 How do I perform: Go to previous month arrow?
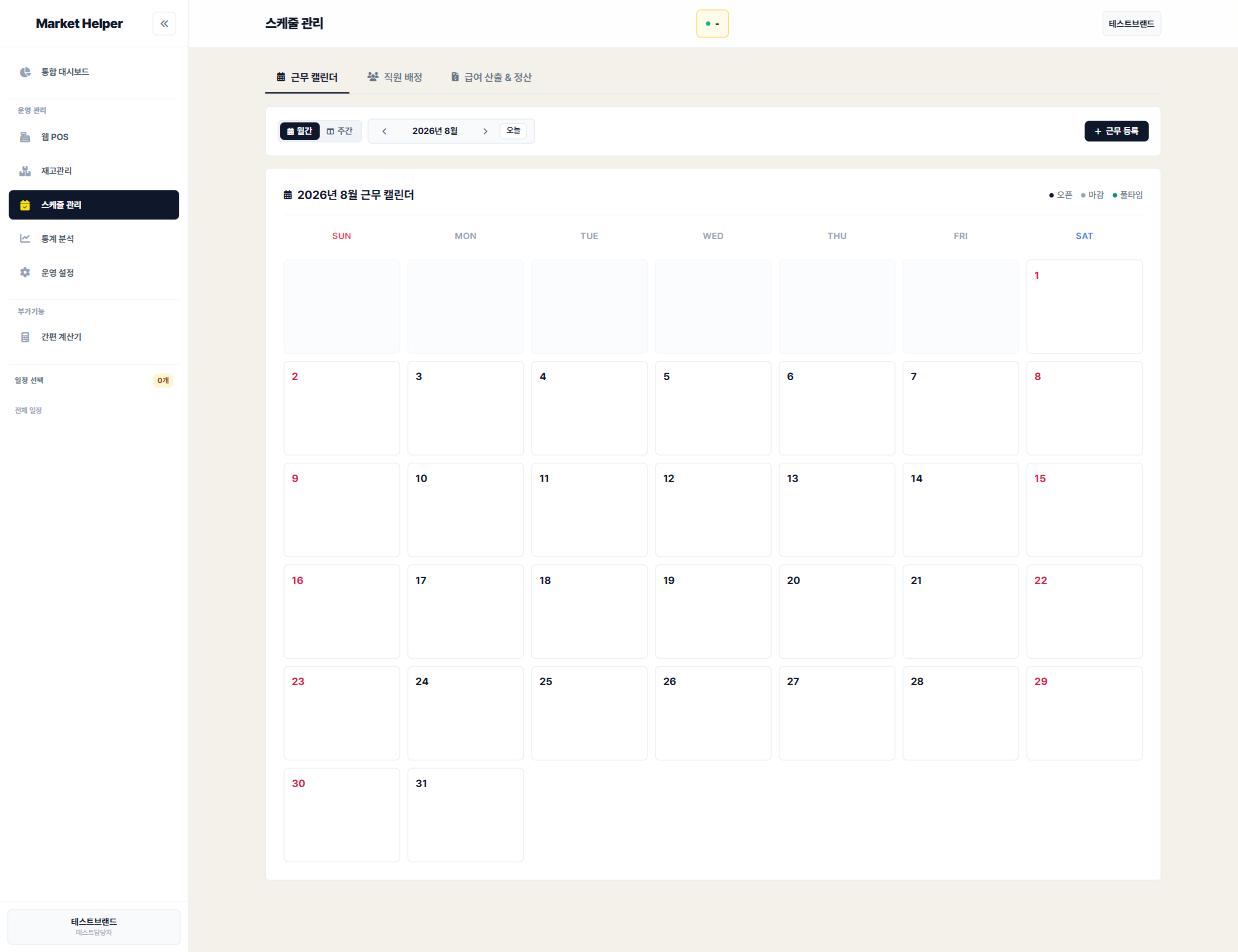(384, 131)
